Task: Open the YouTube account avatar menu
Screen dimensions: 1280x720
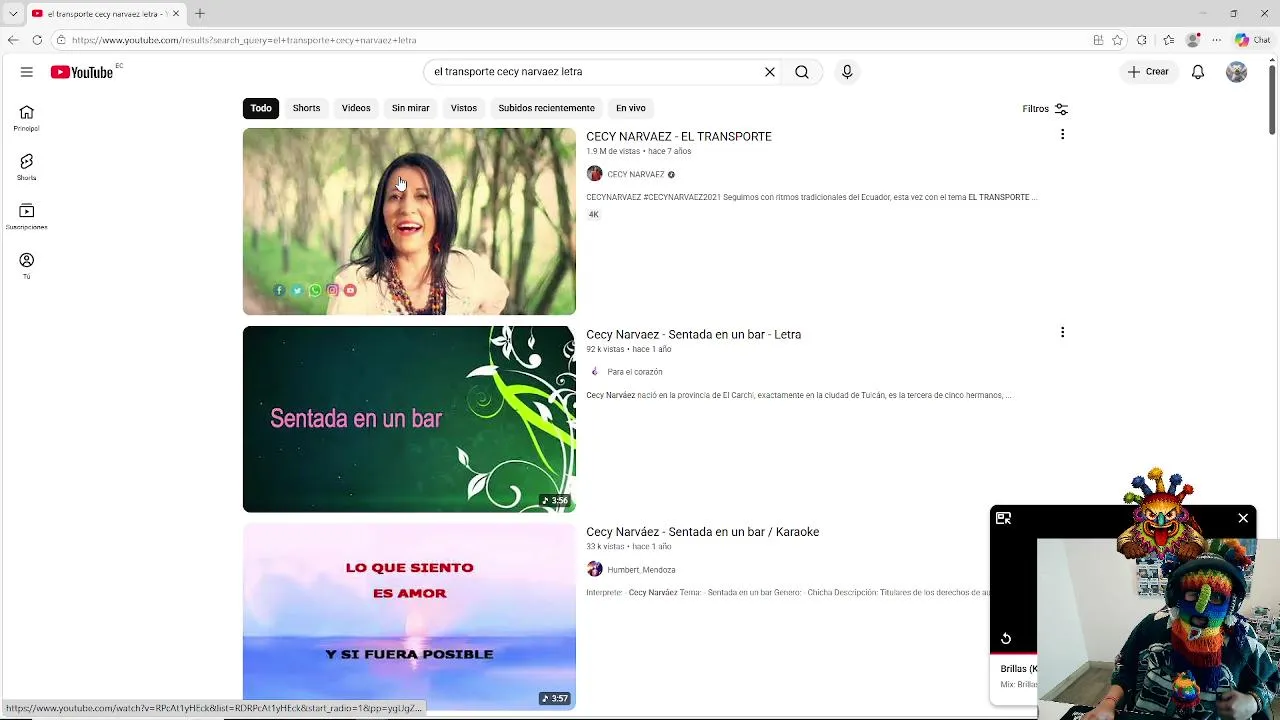Action: click(x=1237, y=72)
